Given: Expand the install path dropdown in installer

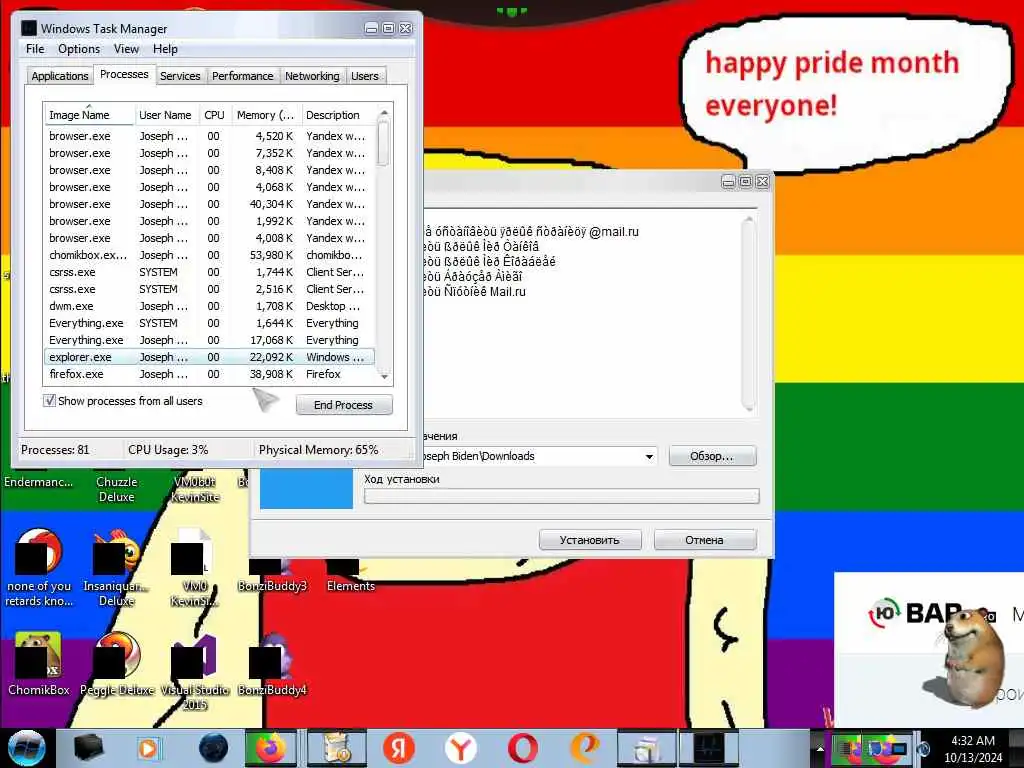Looking at the screenshot, I should pos(649,456).
